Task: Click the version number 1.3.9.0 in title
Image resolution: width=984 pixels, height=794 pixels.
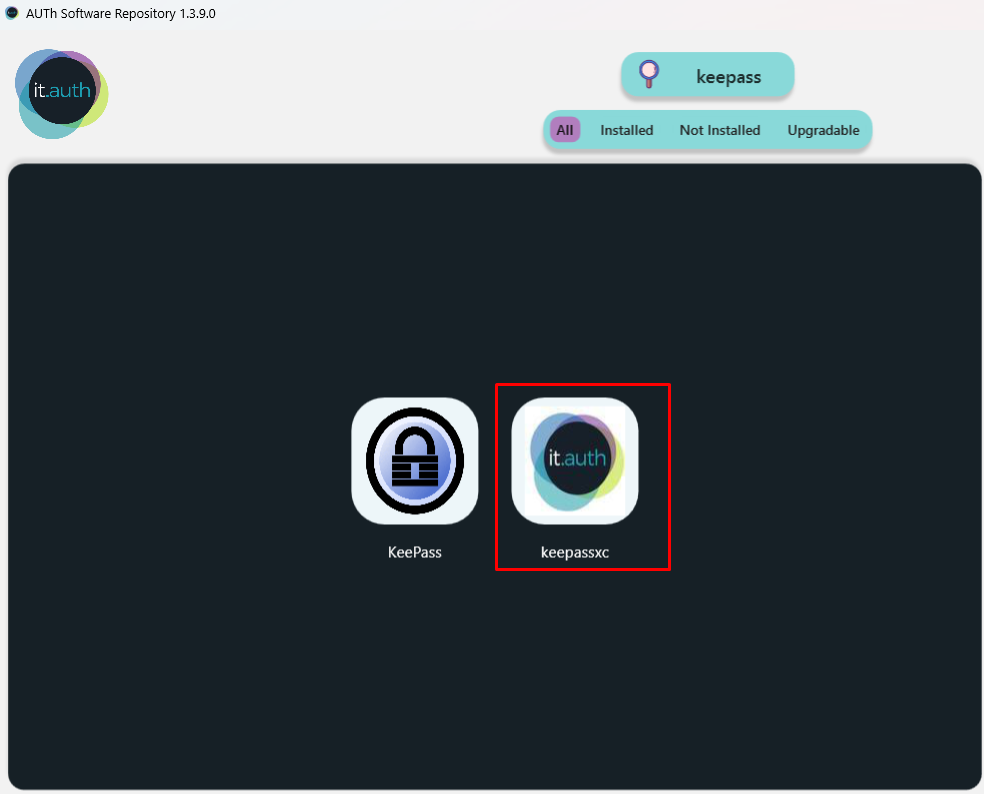Action: click(x=192, y=14)
